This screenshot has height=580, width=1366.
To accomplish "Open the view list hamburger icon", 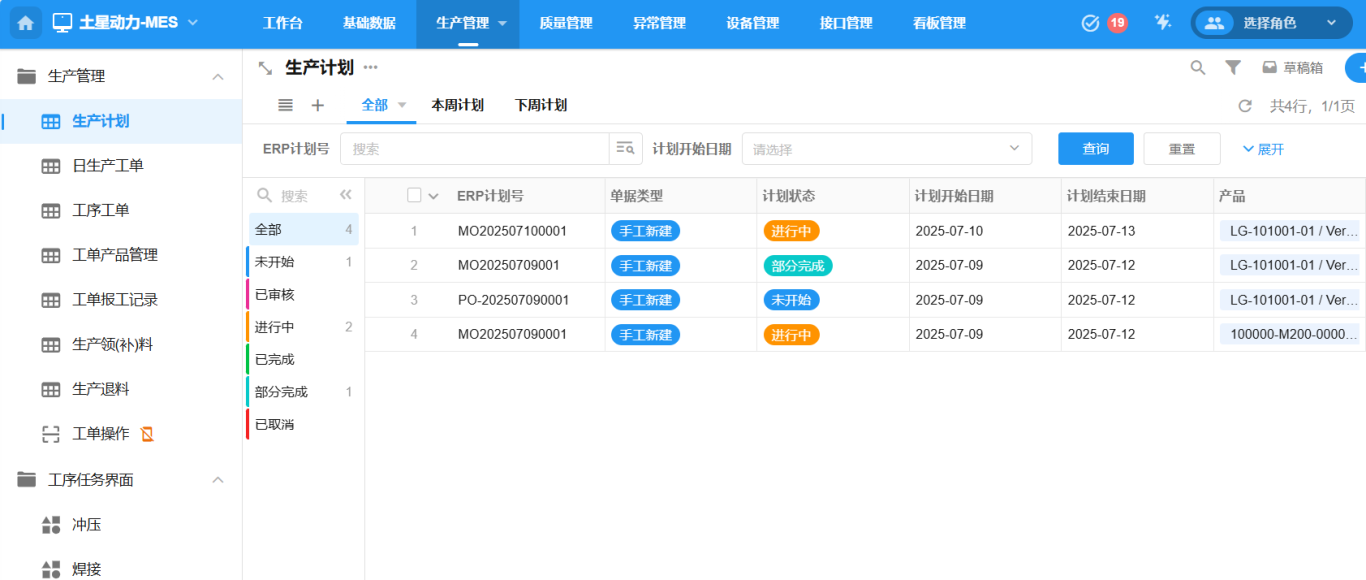I will 285,105.
